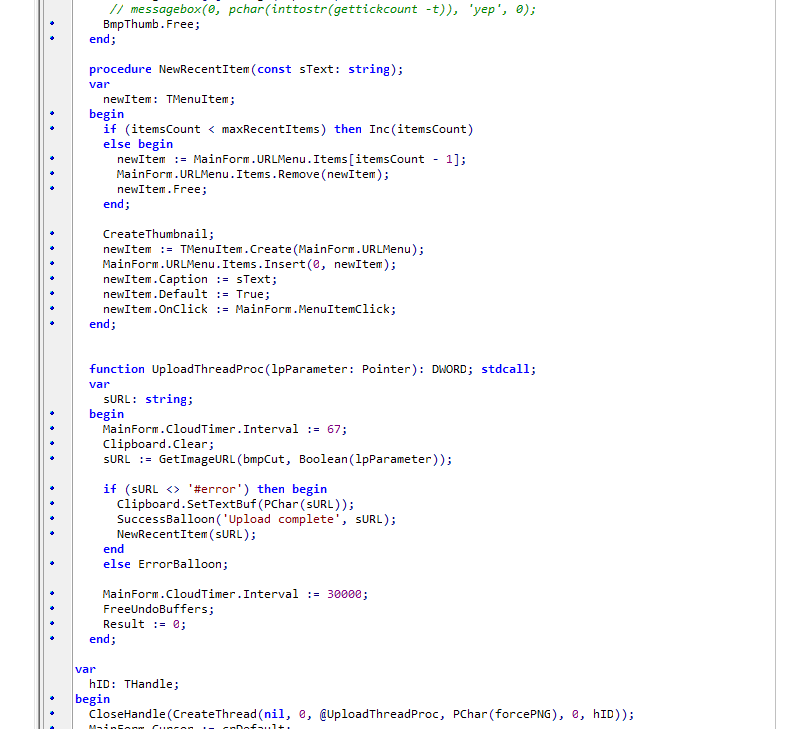Click '@UploadThreadProc' argument in CreateThread call
The width and height of the screenshot is (805, 729).
(x=379, y=714)
